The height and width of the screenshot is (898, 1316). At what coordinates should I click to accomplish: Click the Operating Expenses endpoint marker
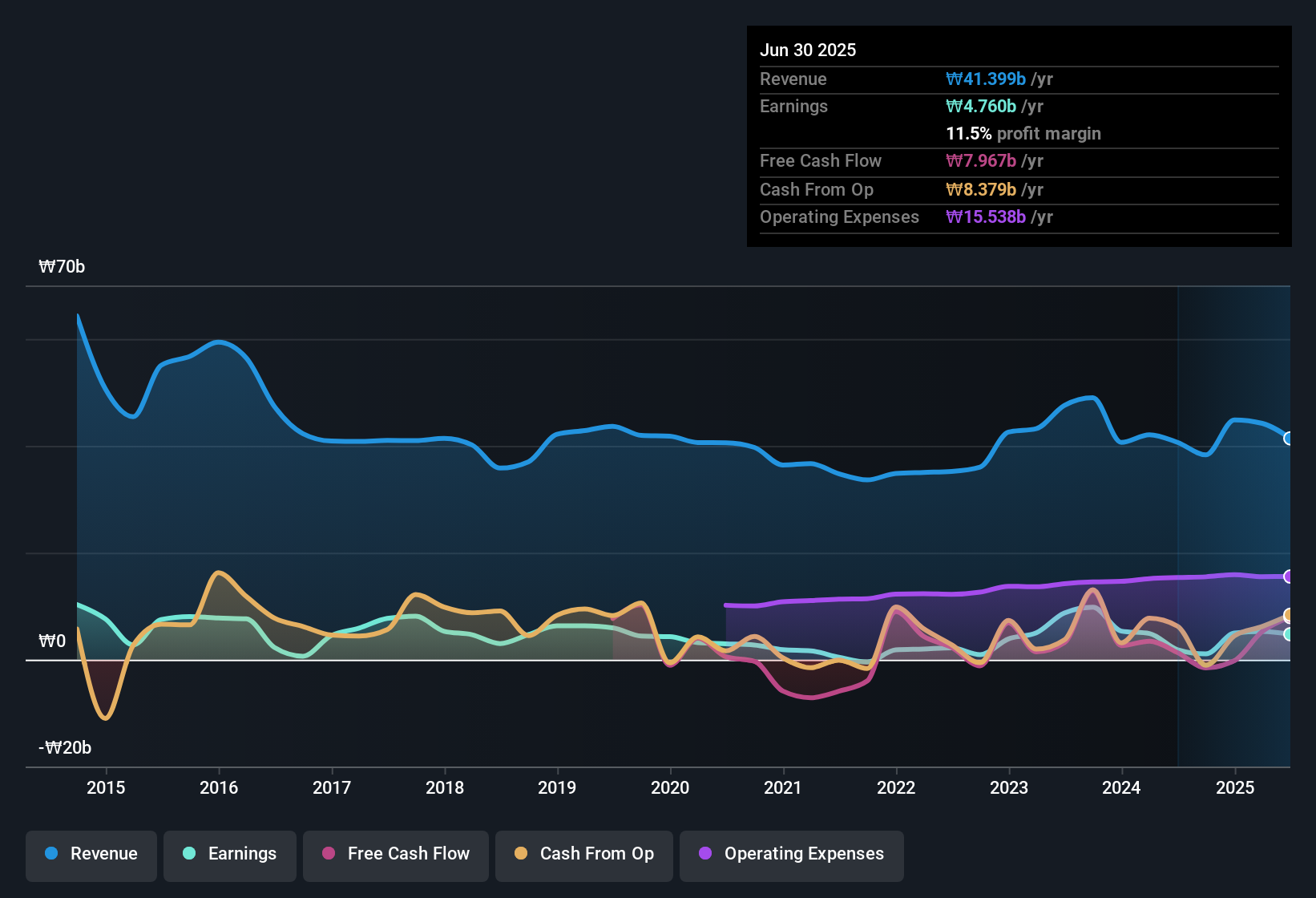click(x=1289, y=576)
